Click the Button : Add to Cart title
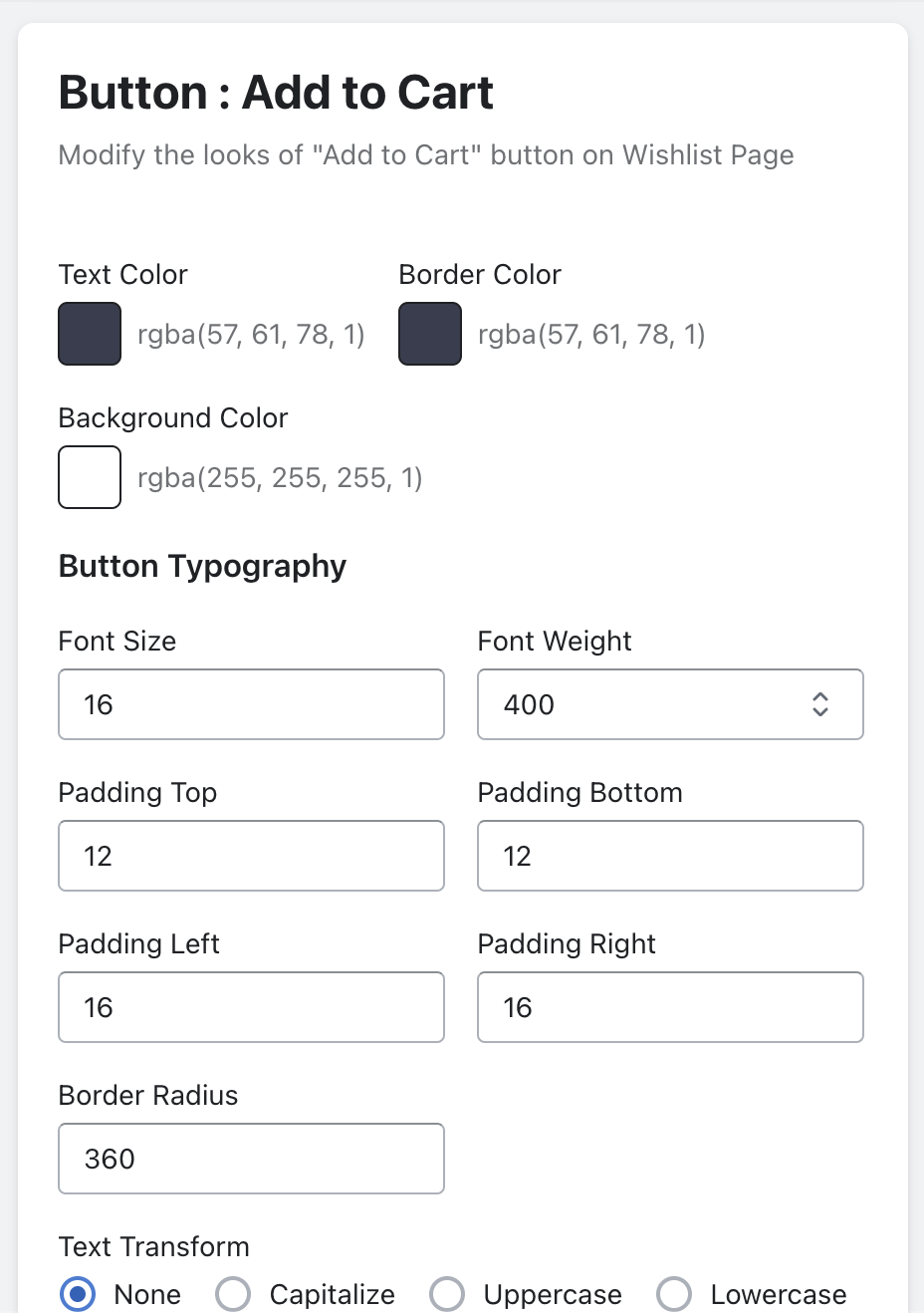 pos(276,93)
